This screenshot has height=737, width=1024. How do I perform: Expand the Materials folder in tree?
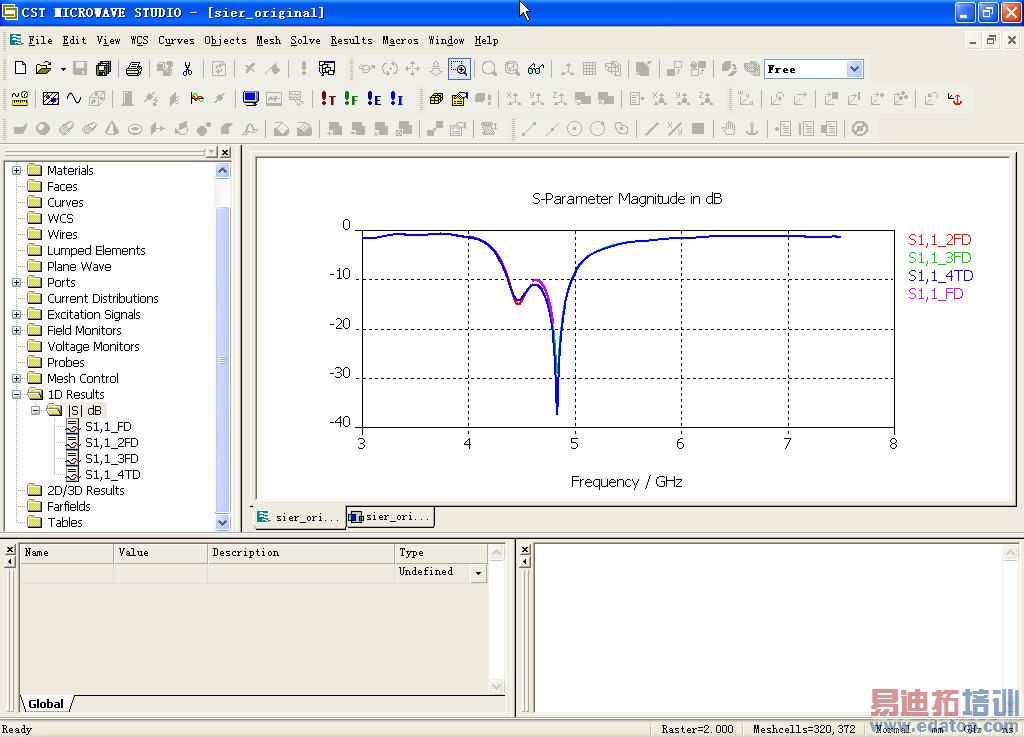16,171
